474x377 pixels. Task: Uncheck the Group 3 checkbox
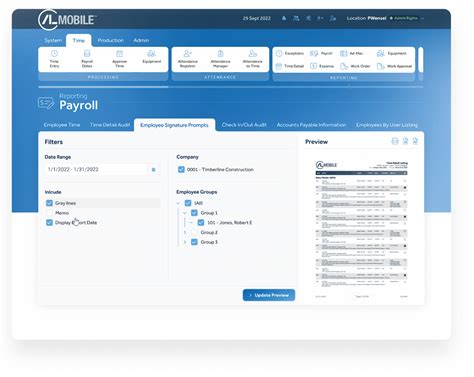[x=194, y=242]
